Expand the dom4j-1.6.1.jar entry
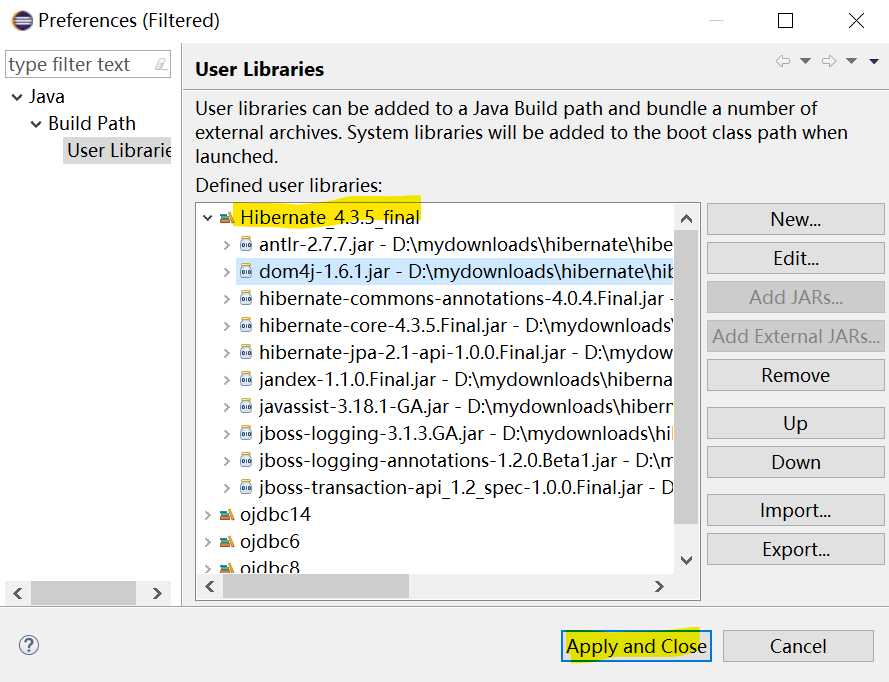889x682 pixels. (227, 272)
